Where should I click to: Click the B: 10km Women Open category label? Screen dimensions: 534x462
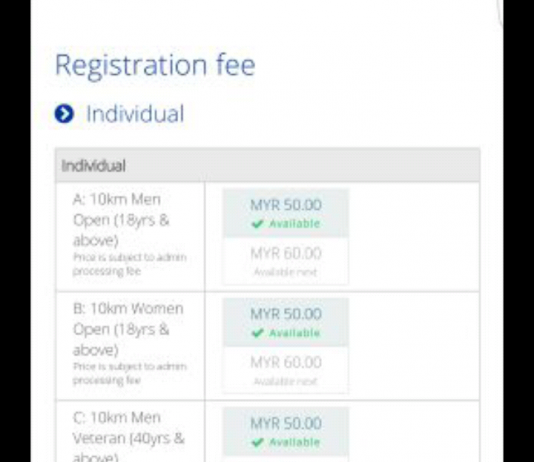[128, 329]
